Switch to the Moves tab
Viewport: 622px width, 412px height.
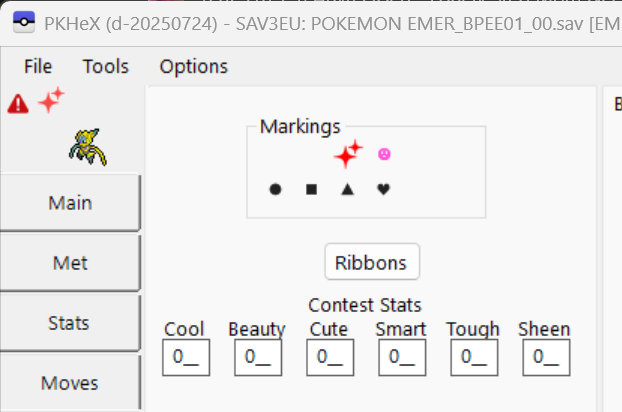pyautogui.click(x=70, y=383)
